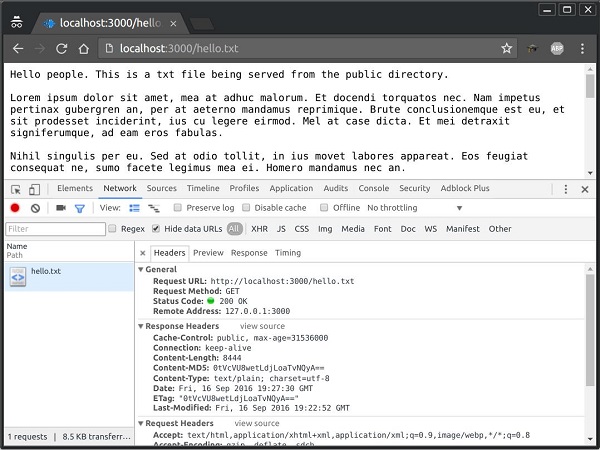Toggle the network filter funnel icon
This screenshot has width=600, height=450.
79,208
